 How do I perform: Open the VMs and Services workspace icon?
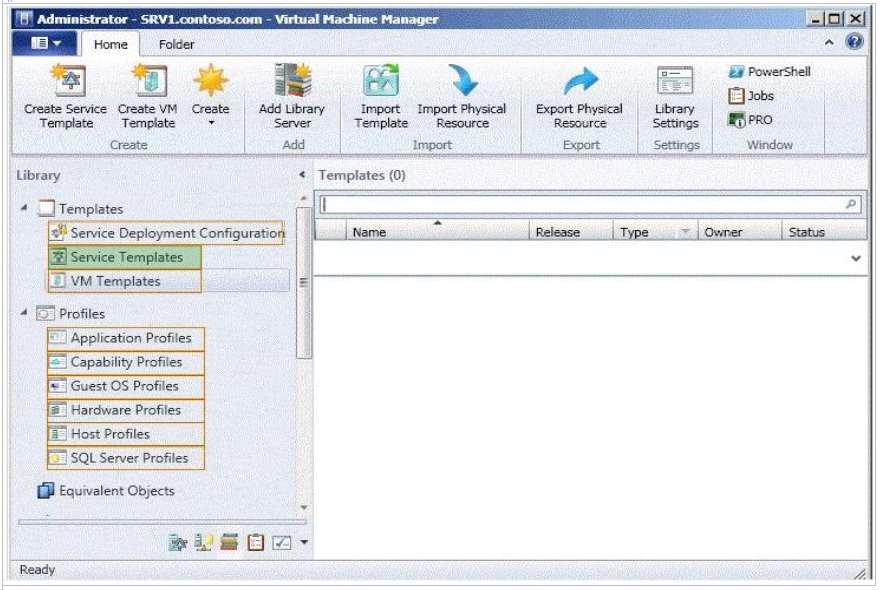pyautogui.click(x=177, y=542)
